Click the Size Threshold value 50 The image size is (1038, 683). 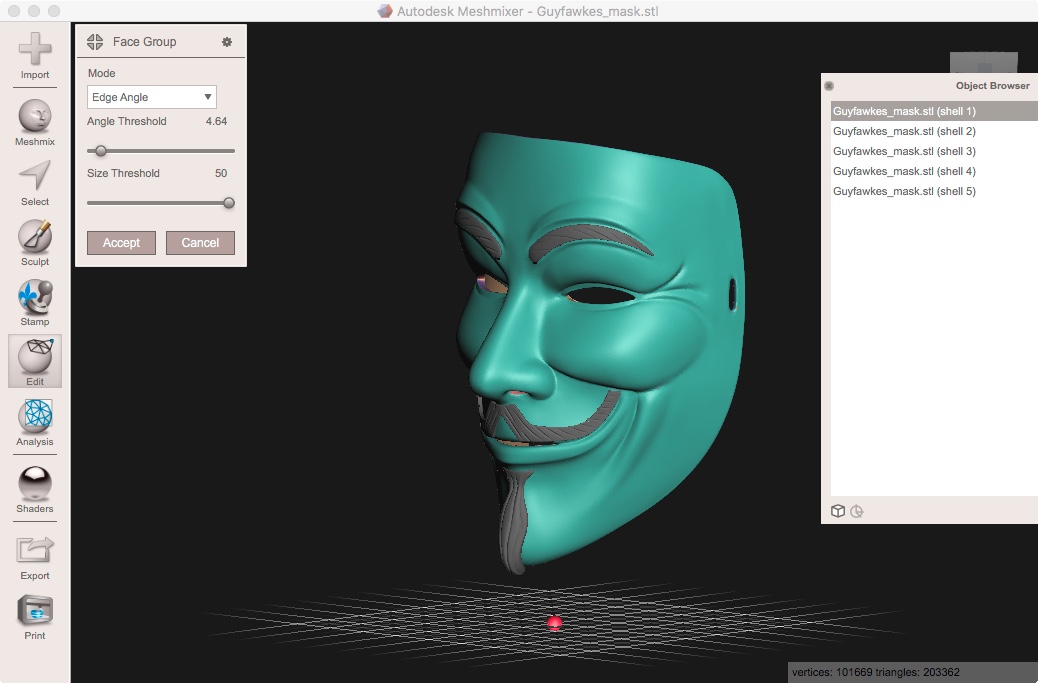[221, 173]
